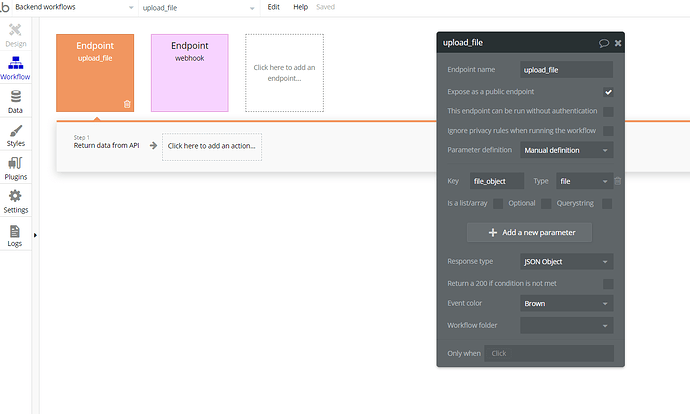Click the upload_file panel title

[x=463, y=43]
